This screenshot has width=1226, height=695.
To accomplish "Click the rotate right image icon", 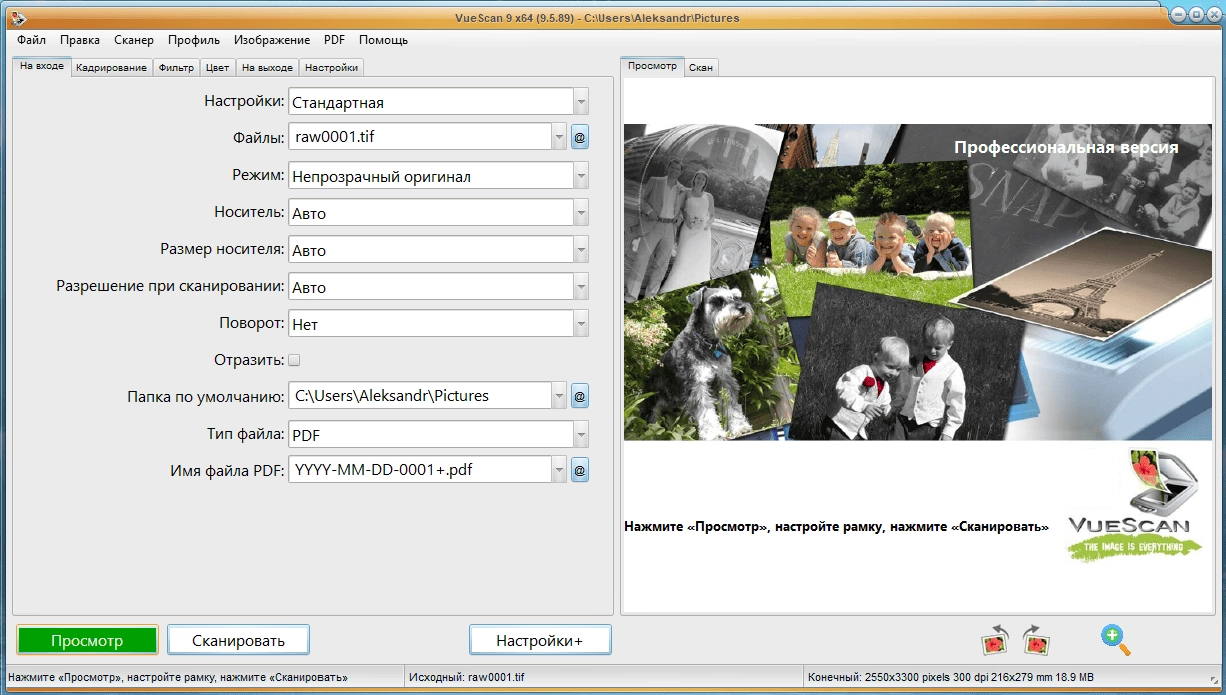I will click(1036, 640).
